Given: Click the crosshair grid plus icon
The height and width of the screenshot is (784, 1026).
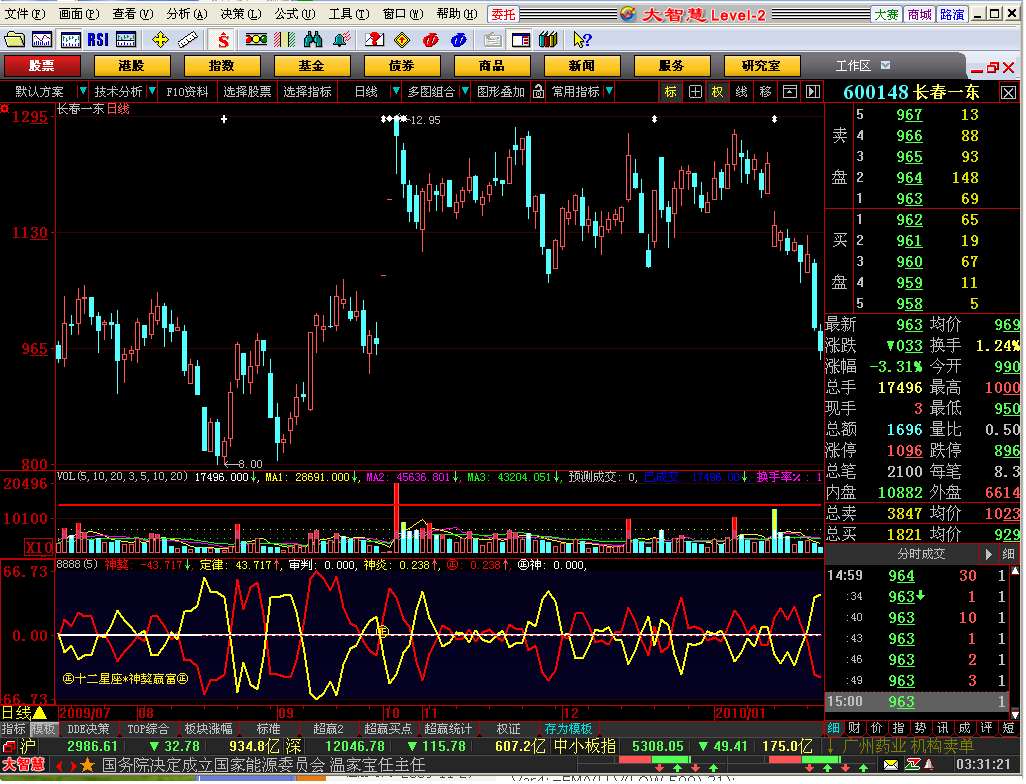Looking at the screenshot, I should tap(695, 92).
